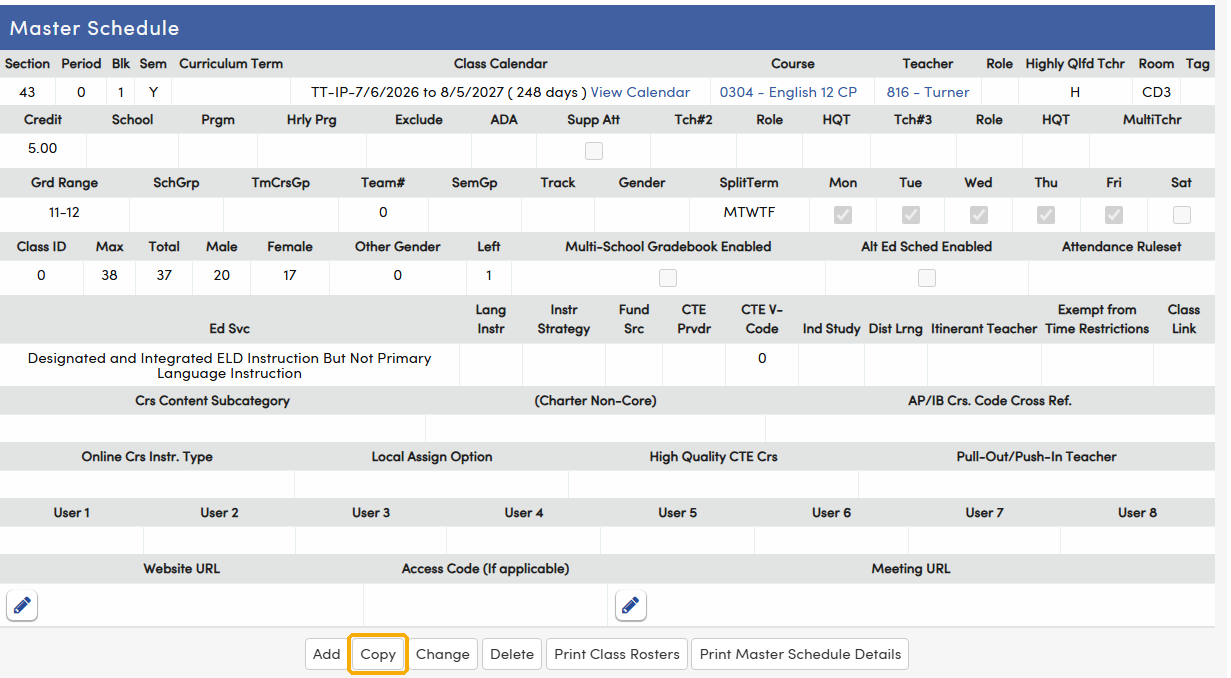Screen dimensions: 1231x678
Task: Toggle the Tue checkbox
Action: click(x=911, y=214)
